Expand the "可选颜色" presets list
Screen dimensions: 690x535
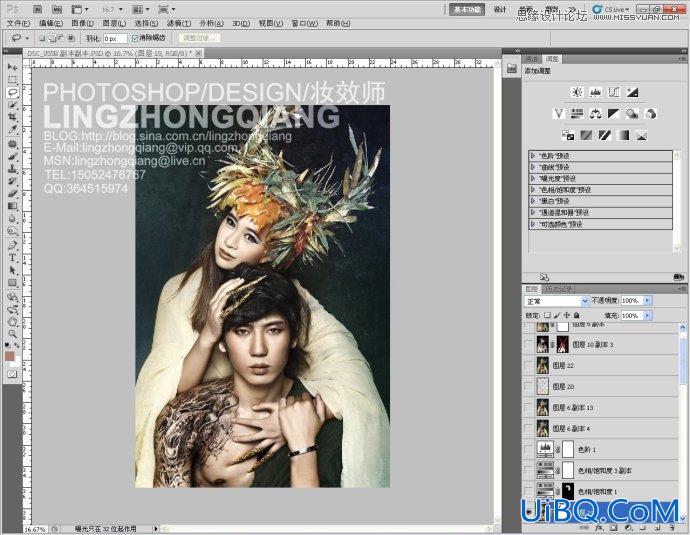tap(533, 224)
